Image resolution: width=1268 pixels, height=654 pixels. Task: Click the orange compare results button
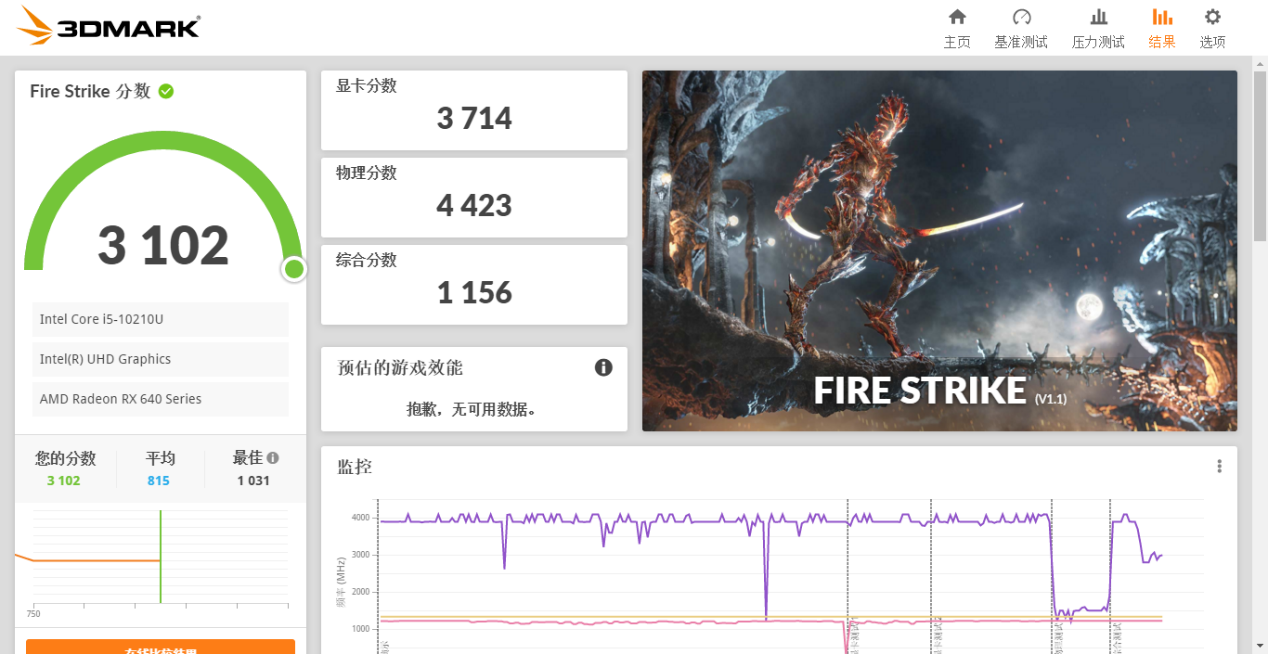tap(160, 647)
